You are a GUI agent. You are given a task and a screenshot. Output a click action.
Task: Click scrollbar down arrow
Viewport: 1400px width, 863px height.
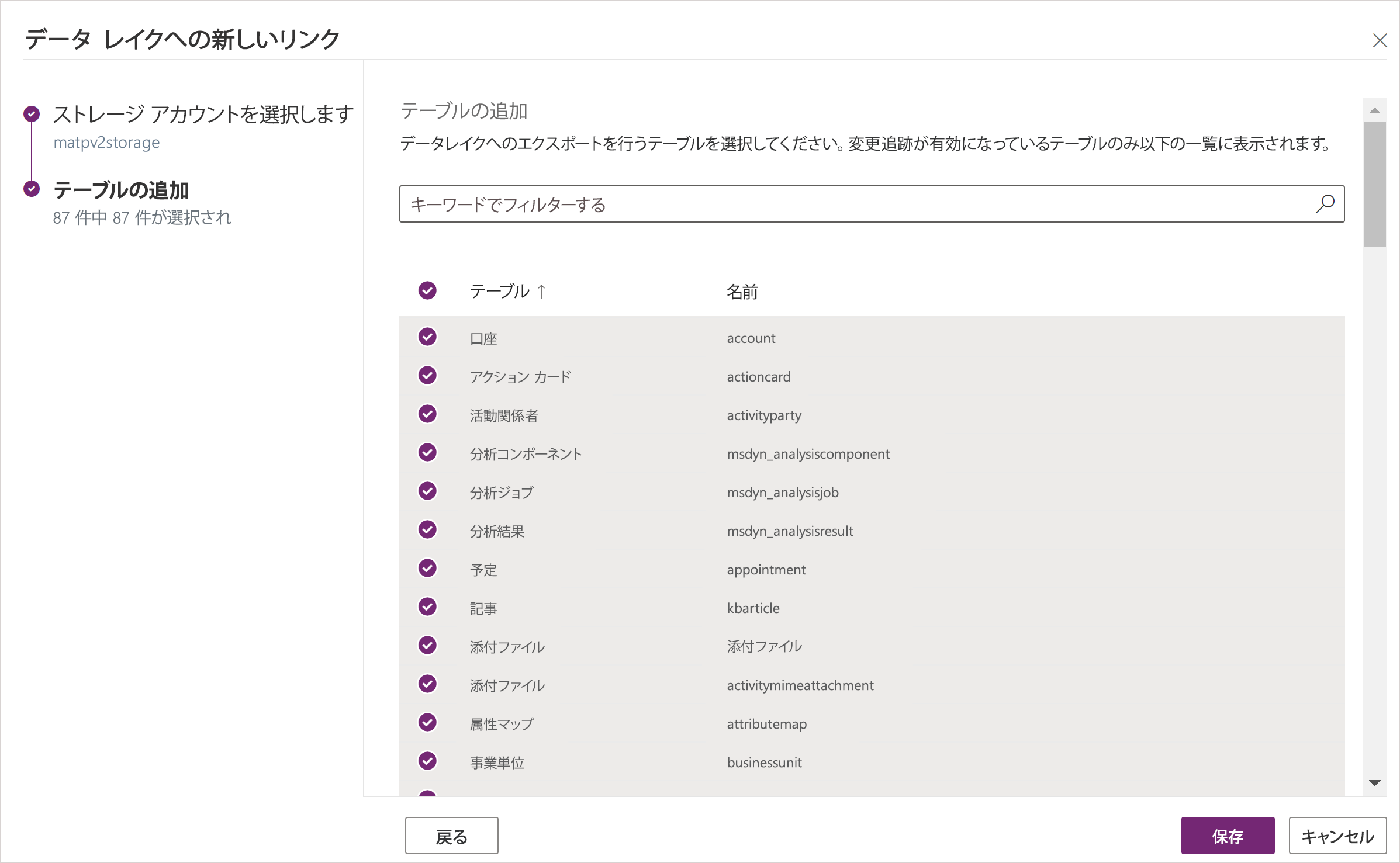(1375, 782)
